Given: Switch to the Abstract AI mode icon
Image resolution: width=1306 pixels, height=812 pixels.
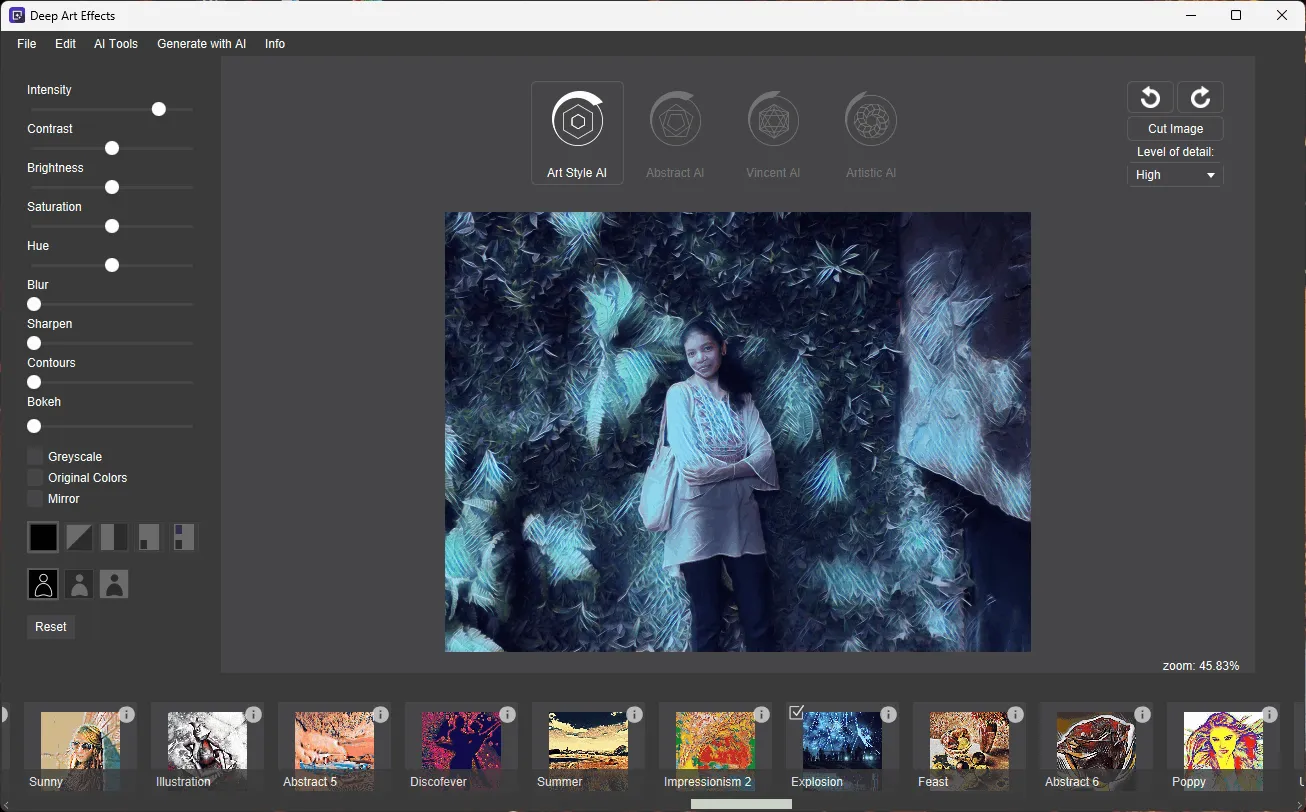Looking at the screenshot, I should click(x=675, y=122).
